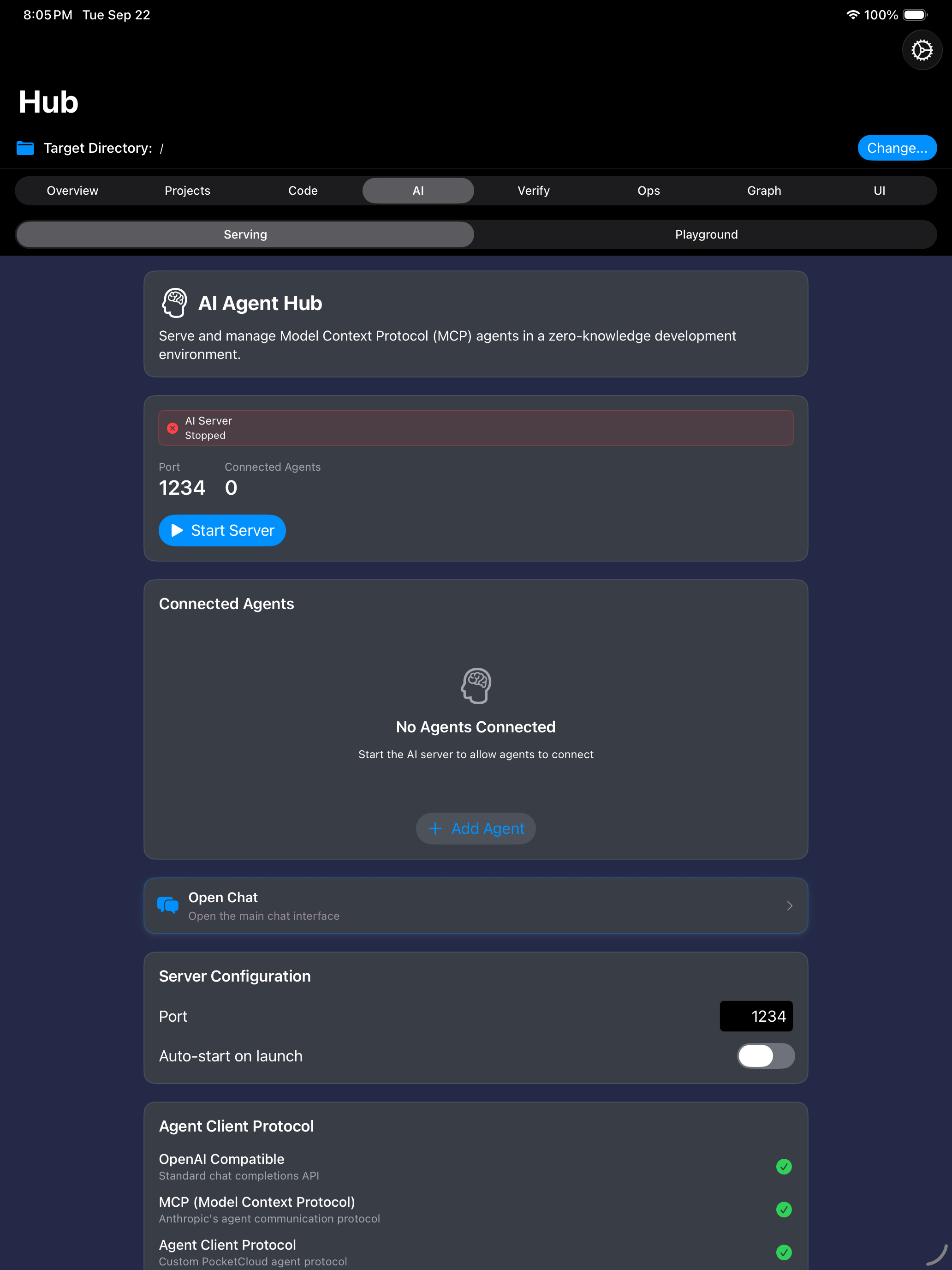Click the Add Agent button
The image size is (952, 1270).
(476, 828)
